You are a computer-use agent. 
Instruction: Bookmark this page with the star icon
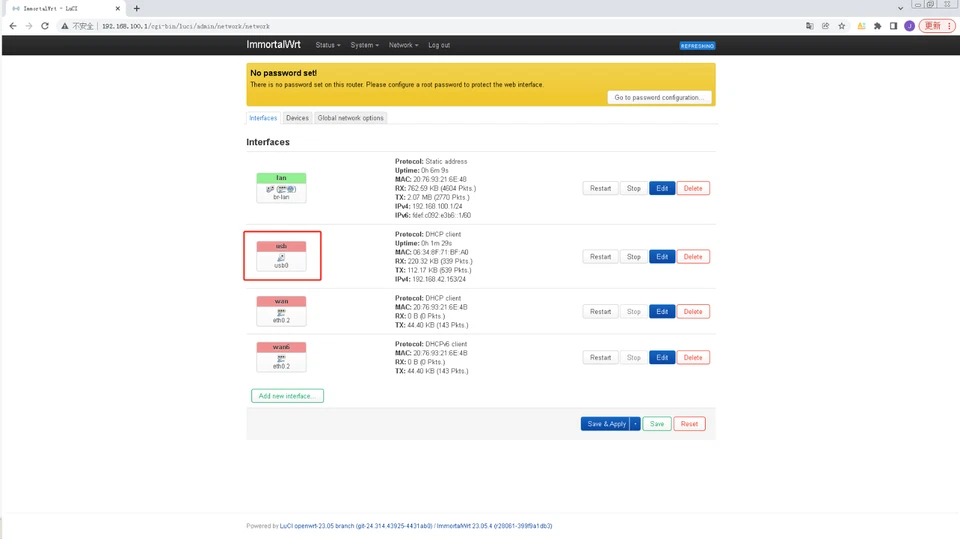(842, 26)
